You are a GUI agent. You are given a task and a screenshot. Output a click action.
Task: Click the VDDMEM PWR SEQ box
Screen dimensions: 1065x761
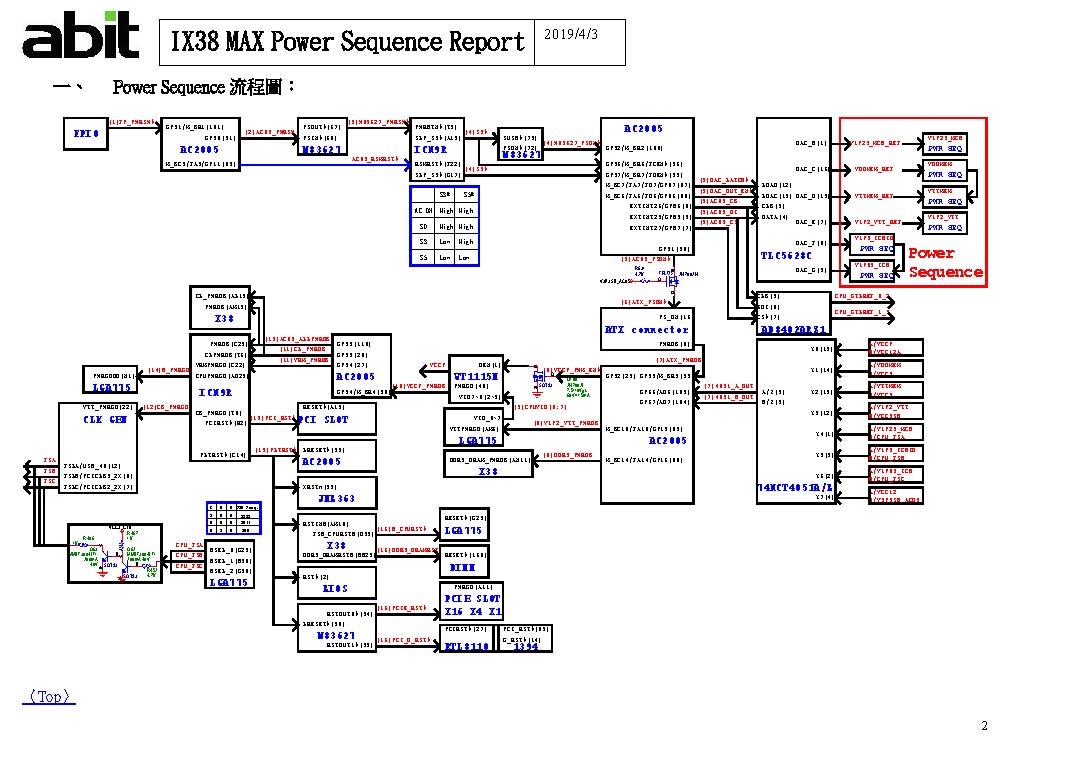click(x=944, y=170)
